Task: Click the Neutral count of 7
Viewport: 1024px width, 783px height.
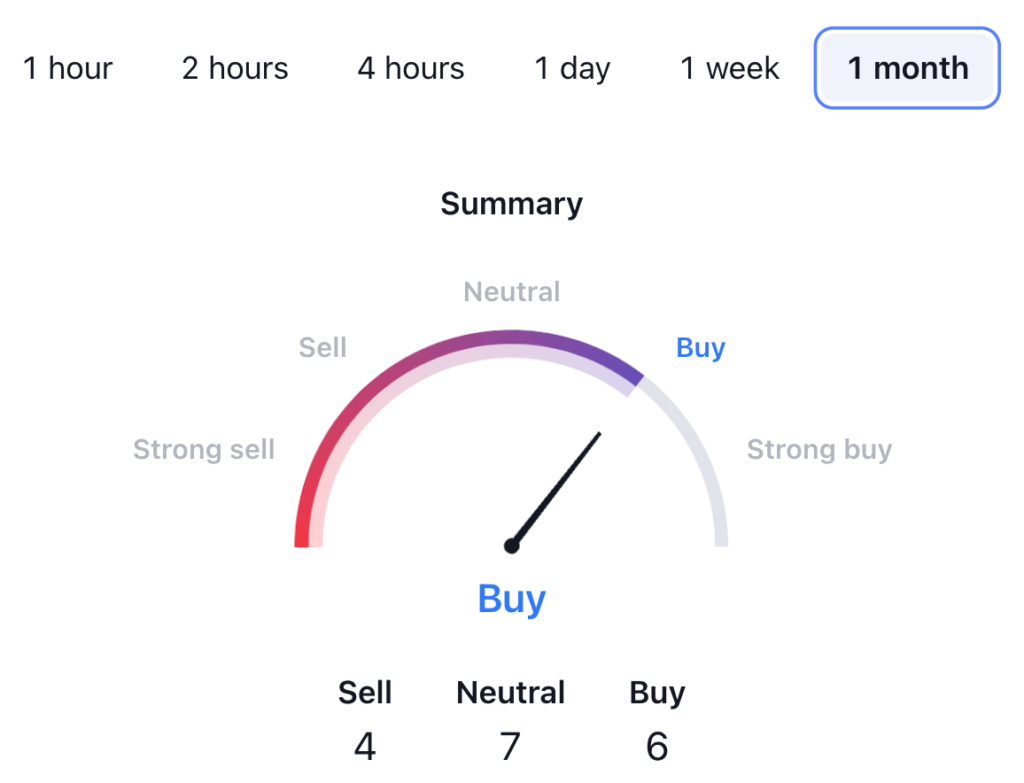Action: tap(511, 746)
